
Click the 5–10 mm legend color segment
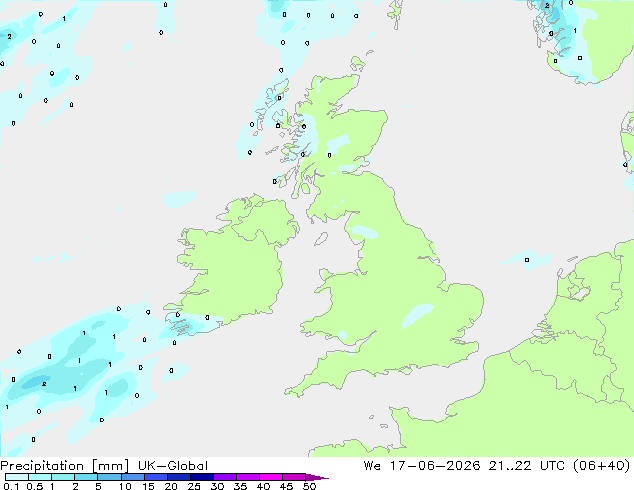pos(109,477)
